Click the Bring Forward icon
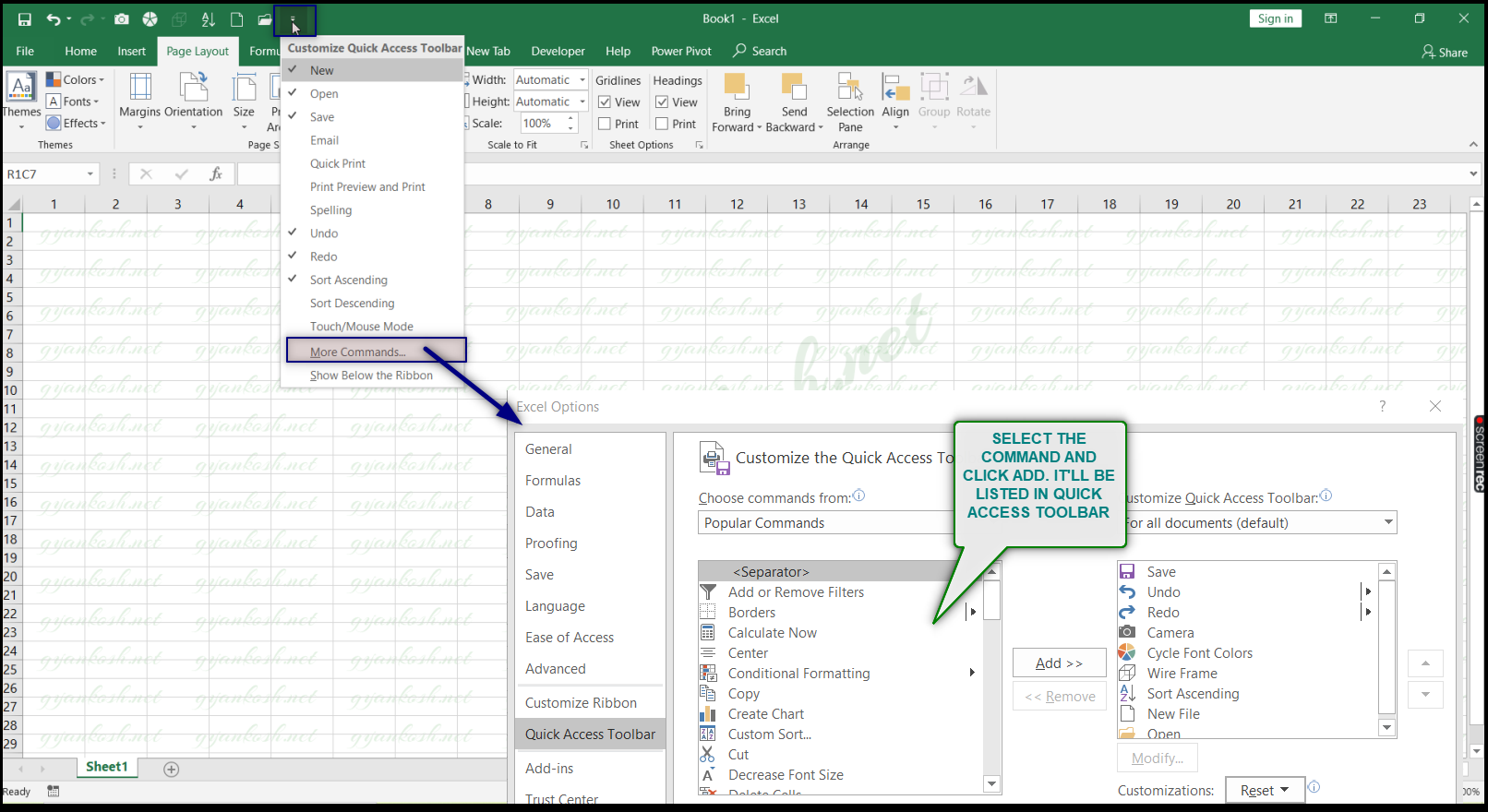The width and height of the screenshot is (1488, 812). 737,86
